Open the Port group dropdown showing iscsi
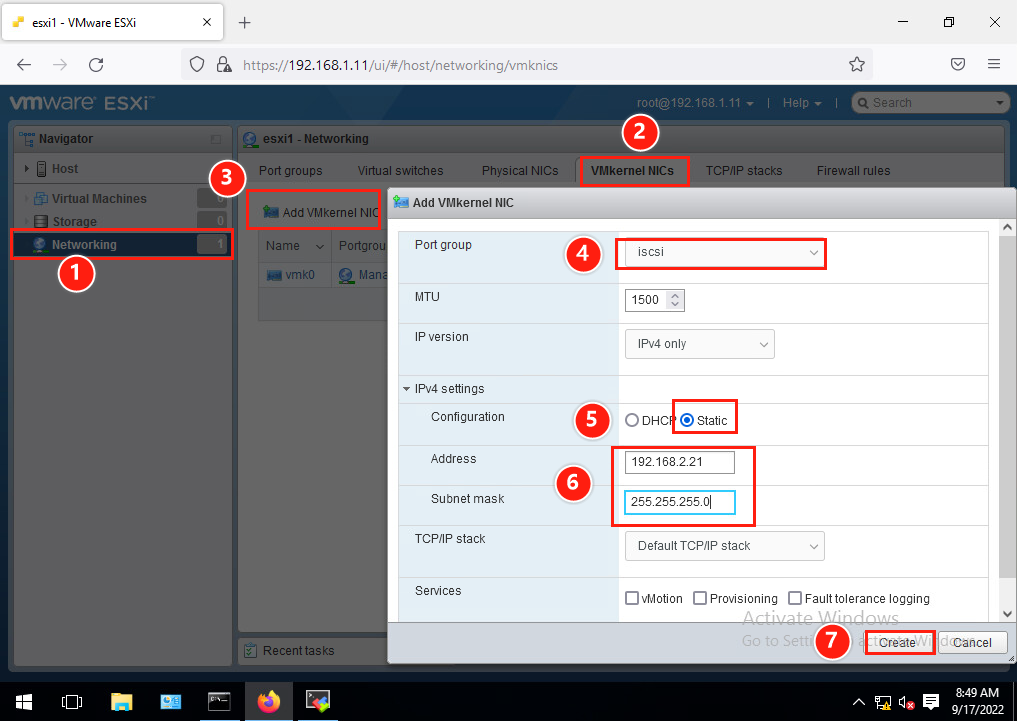 [721, 253]
